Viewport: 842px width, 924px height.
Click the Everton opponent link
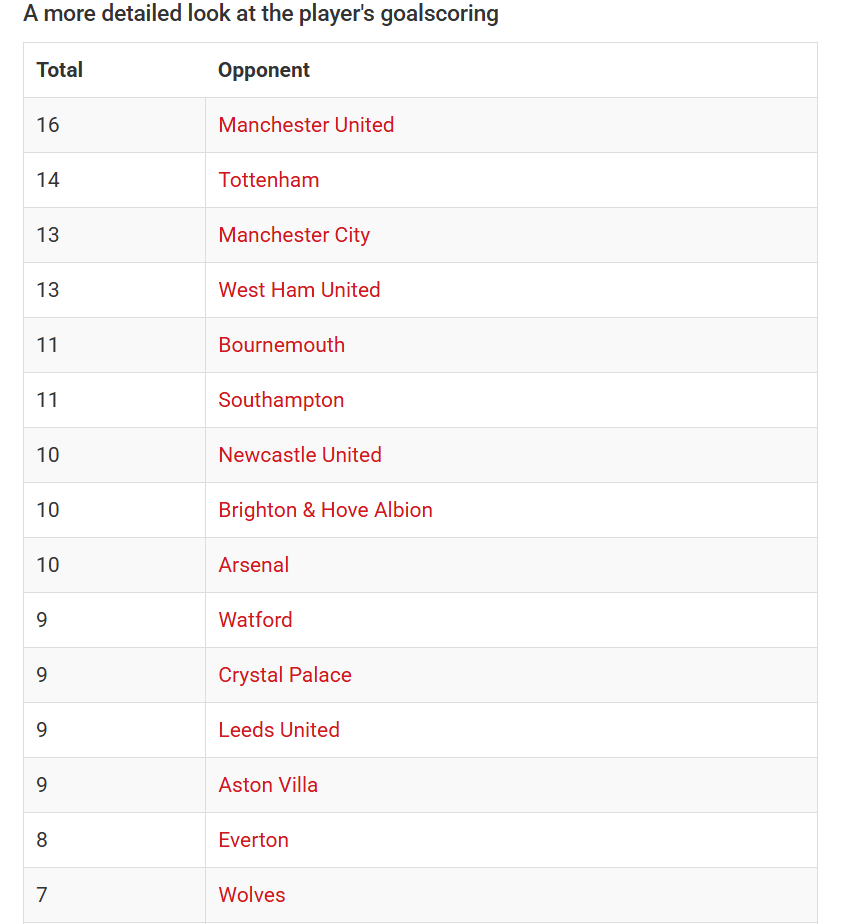tap(253, 840)
